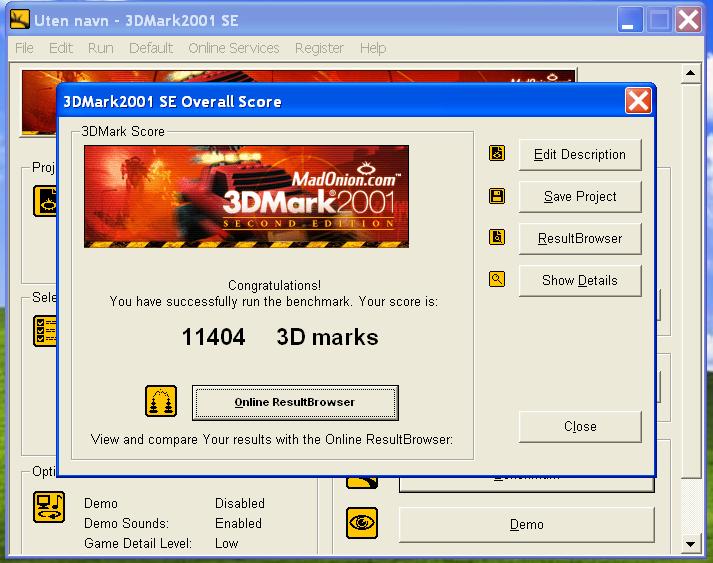Open the Run menu
Viewport: 713px width, 563px height.
click(x=100, y=48)
